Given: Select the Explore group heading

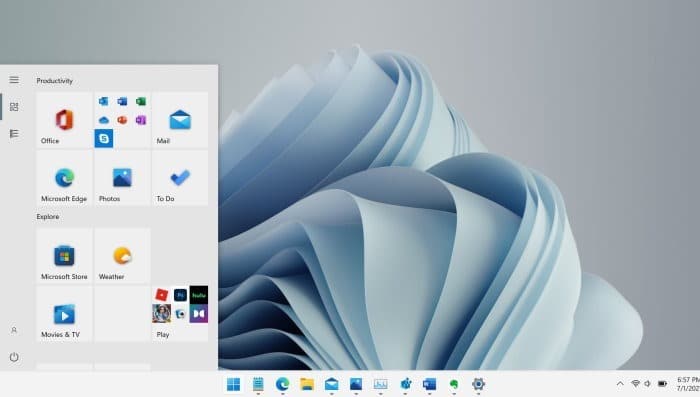Looking at the screenshot, I should point(48,217).
